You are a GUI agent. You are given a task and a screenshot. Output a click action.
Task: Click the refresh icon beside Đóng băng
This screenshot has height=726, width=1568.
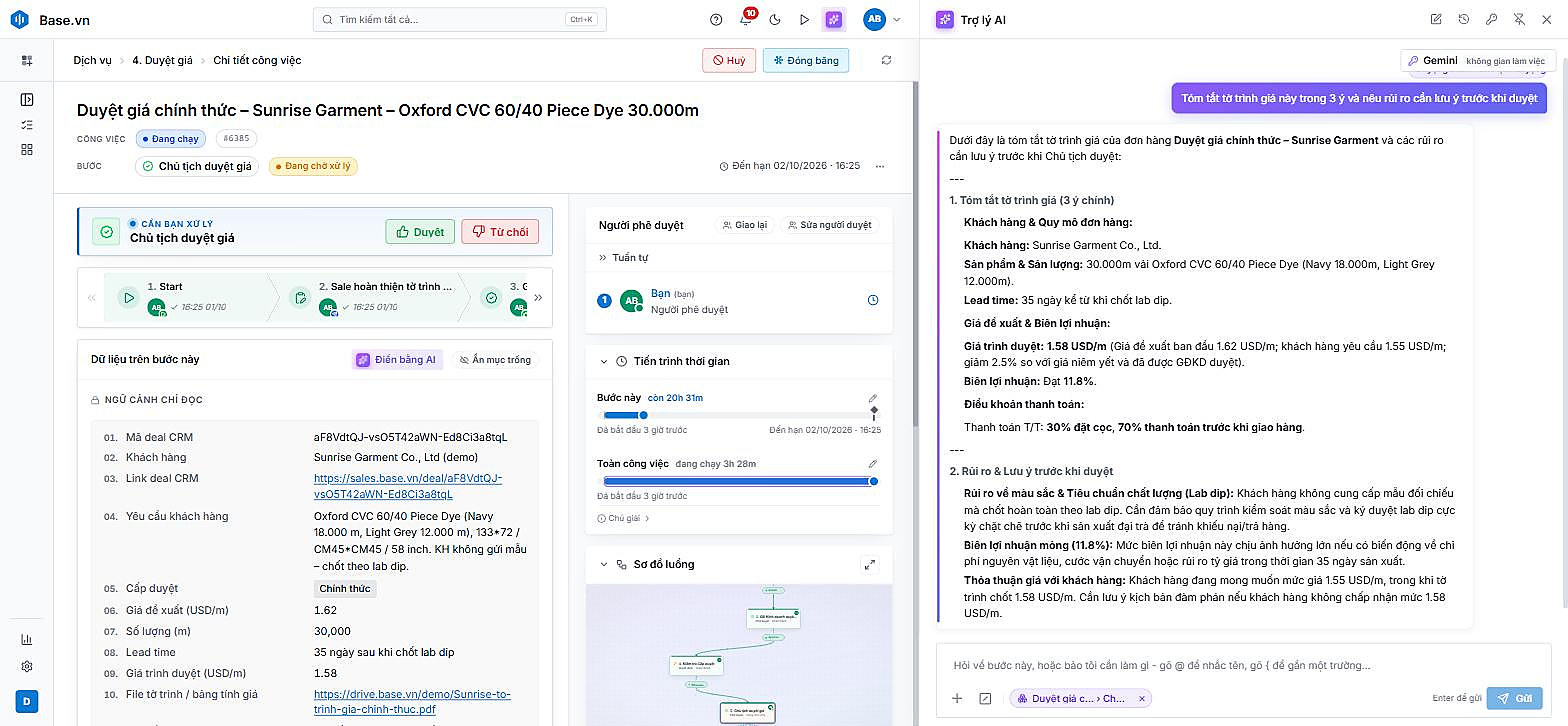pyautogui.click(x=886, y=60)
